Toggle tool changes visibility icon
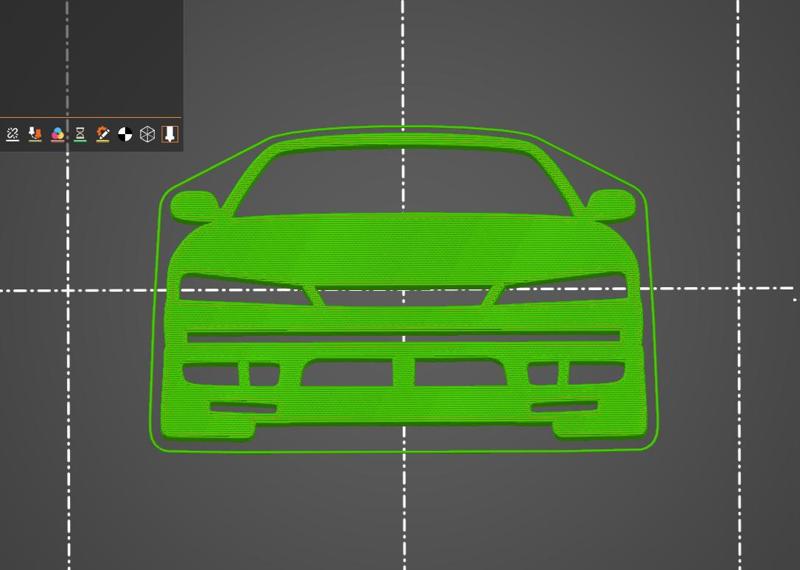The height and width of the screenshot is (570, 800). pyautogui.click(x=35, y=134)
